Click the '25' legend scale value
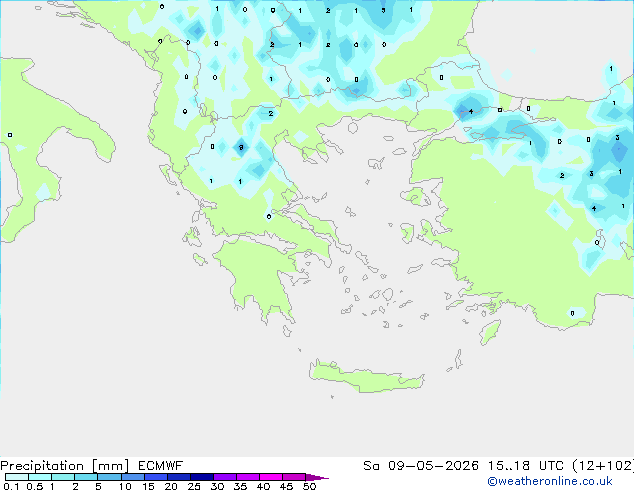Screen dimensions: 634x490 pos(194,486)
